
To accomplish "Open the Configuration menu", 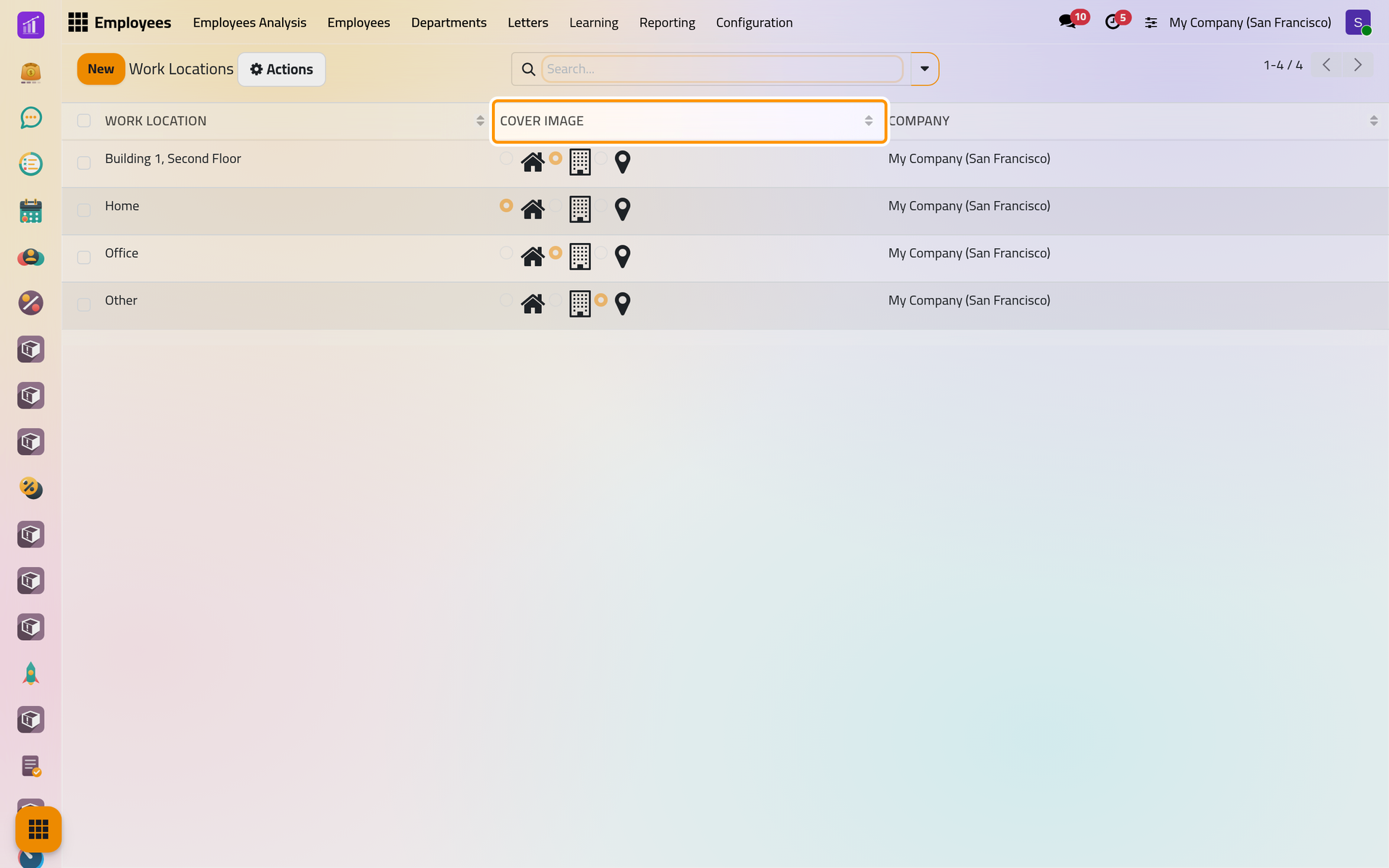I will pyautogui.click(x=755, y=22).
